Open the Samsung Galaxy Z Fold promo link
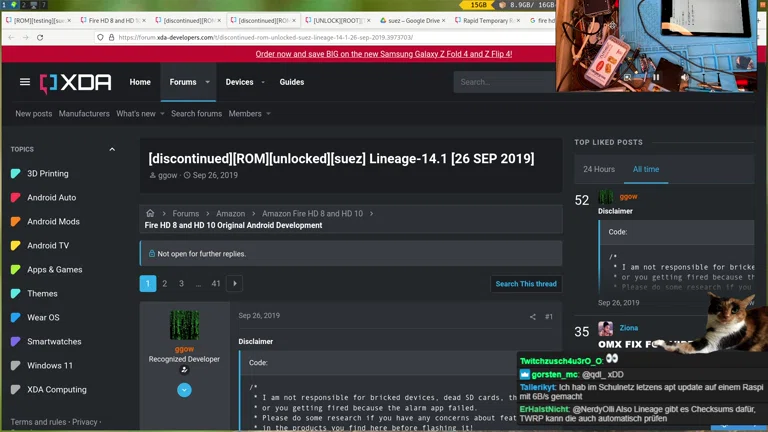 pyautogui.click(x=383, y=55)
